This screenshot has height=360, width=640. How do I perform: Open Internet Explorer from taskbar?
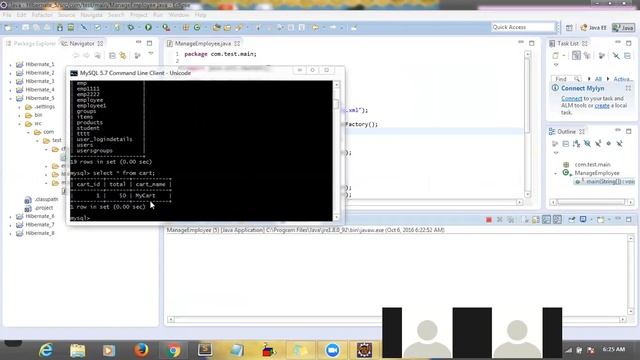click(46, 350)
